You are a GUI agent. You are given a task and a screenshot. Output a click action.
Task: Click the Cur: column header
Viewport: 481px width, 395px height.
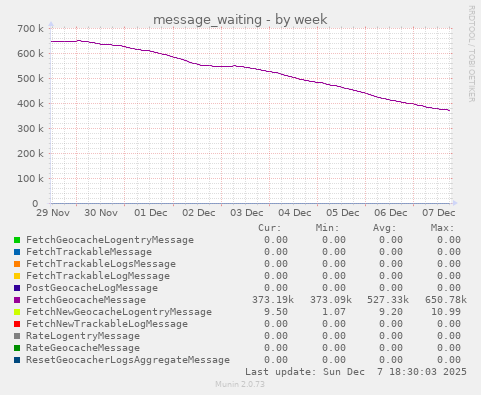pyautogui.click(x=270, y=228)
